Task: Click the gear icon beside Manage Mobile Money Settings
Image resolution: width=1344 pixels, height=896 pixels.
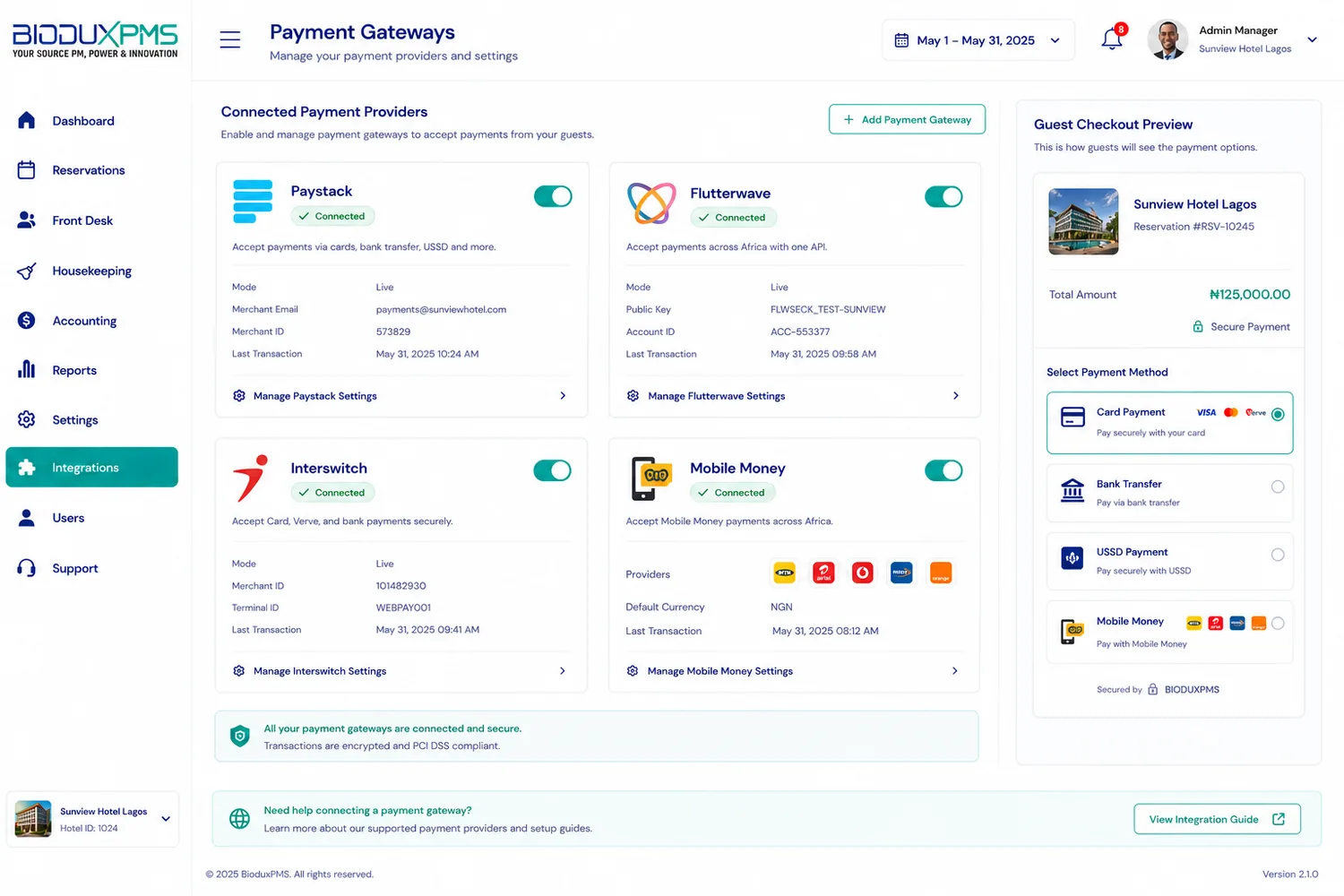Action: (x=633, y=670)
